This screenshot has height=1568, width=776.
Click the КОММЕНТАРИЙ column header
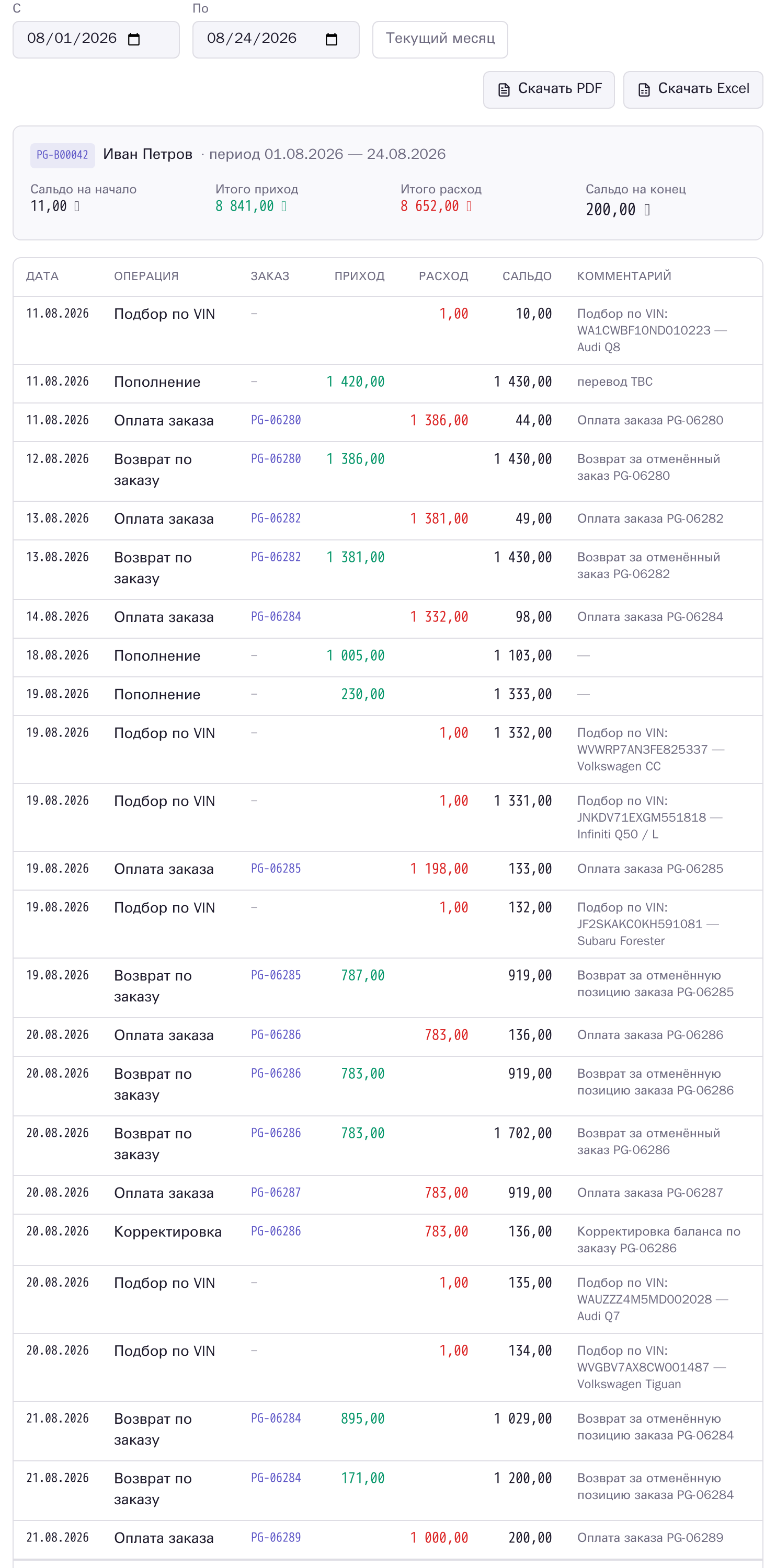[624, 276]
